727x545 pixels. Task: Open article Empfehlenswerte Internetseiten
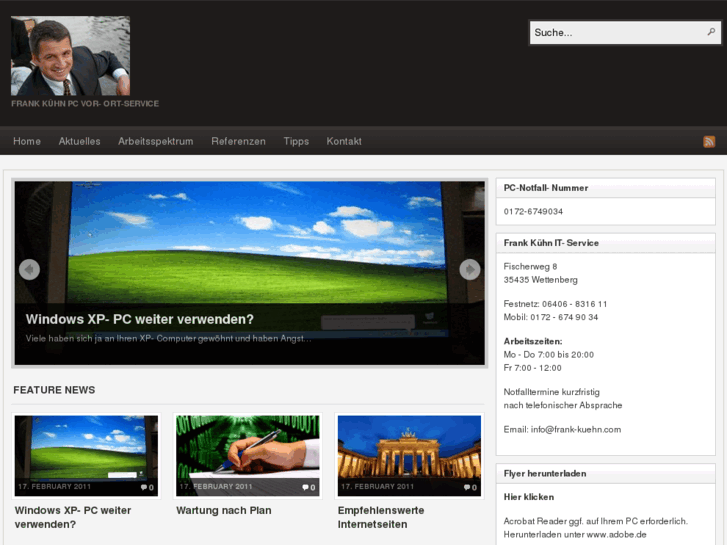tap(381, 517)
